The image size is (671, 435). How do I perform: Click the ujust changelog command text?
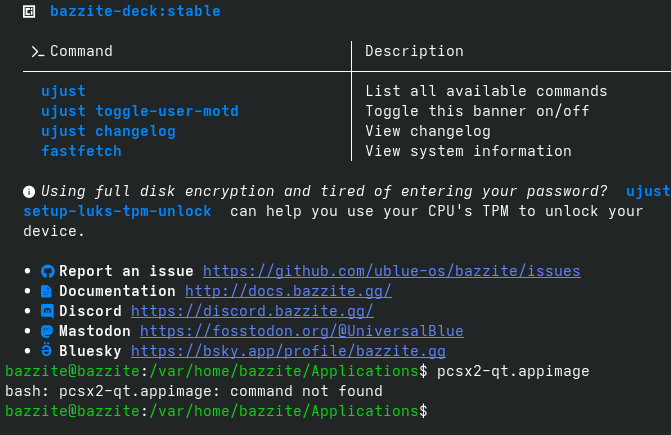pyautogui.click(x=108, y=131)
